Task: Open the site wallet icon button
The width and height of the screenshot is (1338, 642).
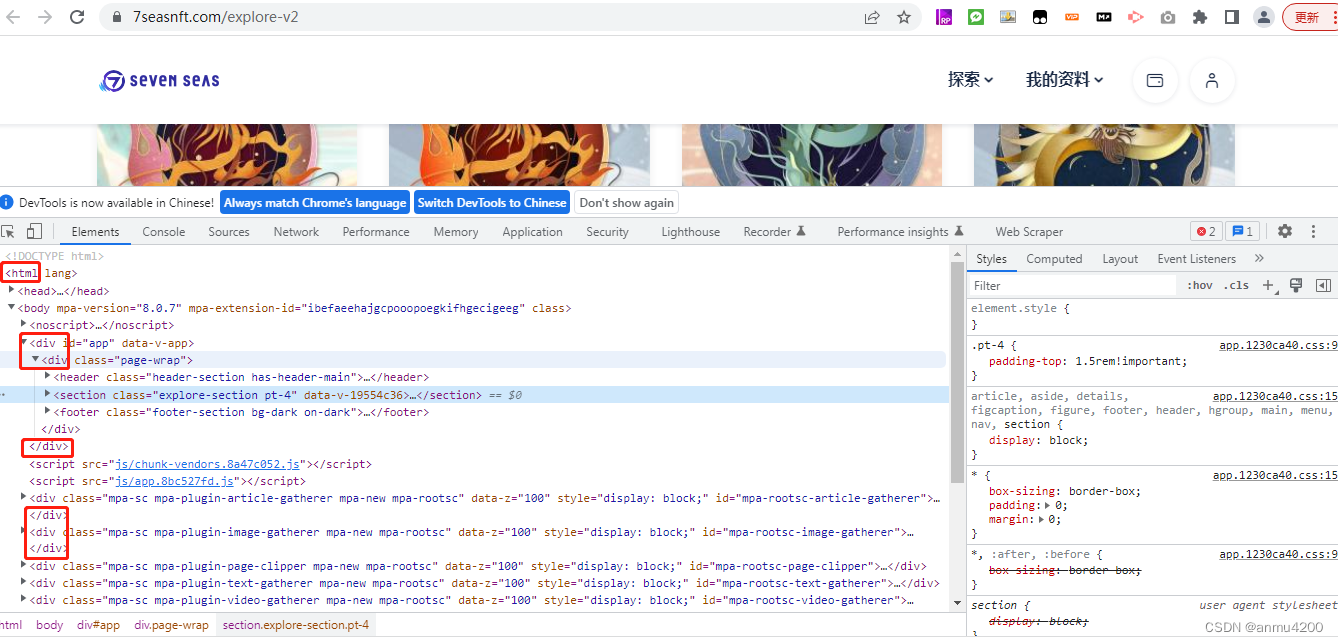Action: pyautogui.click(x=1155, y=81)
